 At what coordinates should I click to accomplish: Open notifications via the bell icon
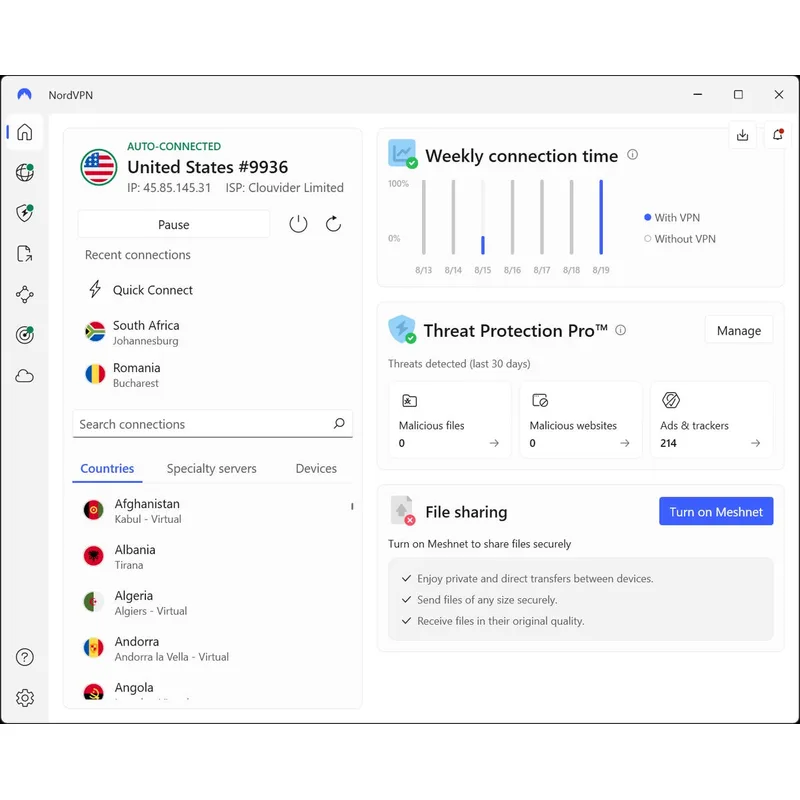(x=778, y=135)
